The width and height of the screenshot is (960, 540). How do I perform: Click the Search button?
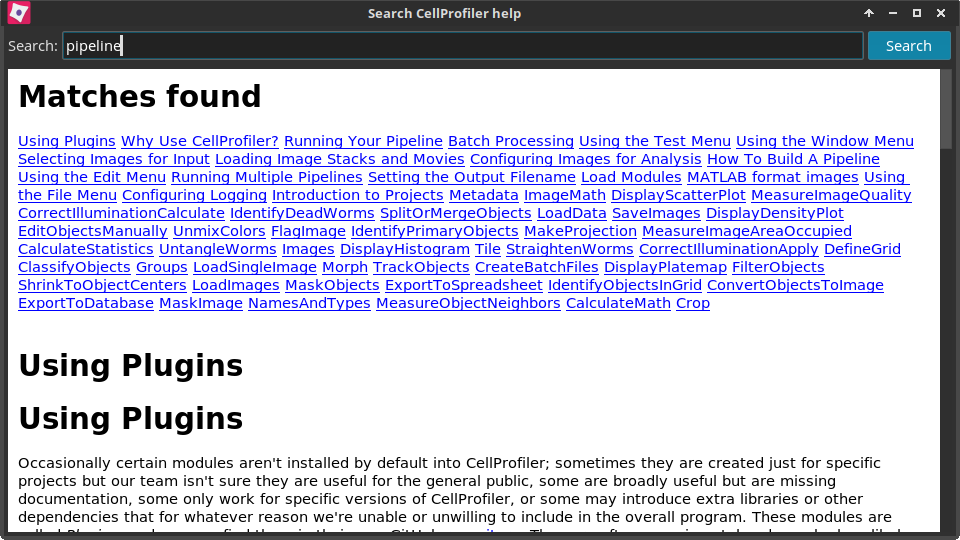[x=909, y=46]
